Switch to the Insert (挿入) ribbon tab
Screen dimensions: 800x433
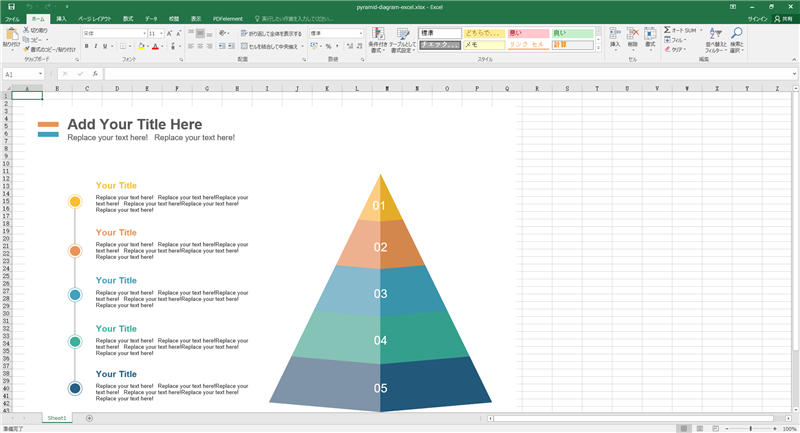[x=62, y=18]
